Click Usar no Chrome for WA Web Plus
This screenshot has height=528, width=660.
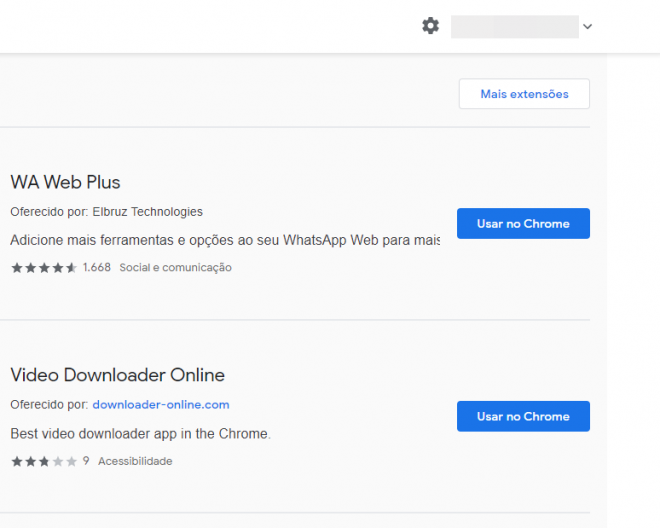[523, 223]
